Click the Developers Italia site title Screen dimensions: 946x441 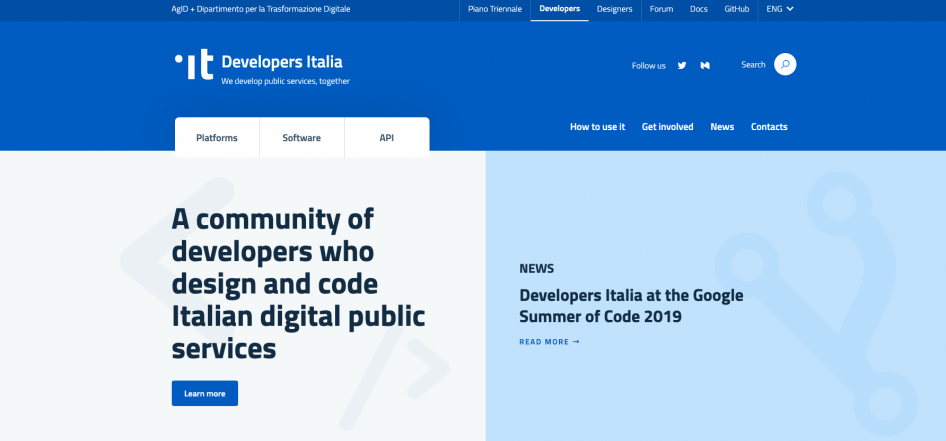point(282,62)
